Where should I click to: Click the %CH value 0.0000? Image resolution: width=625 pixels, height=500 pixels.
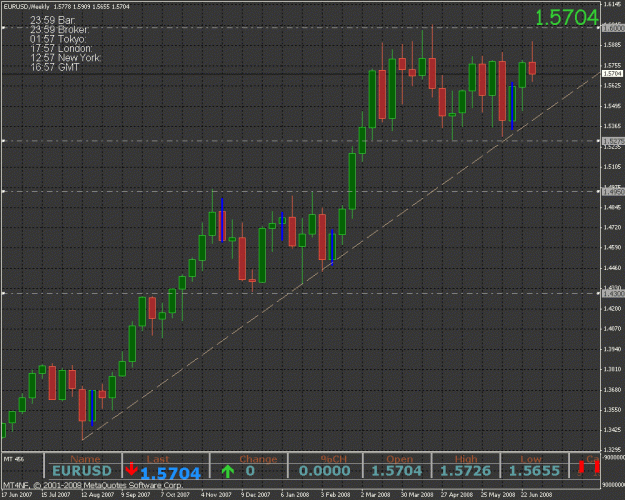coord(324,471)
